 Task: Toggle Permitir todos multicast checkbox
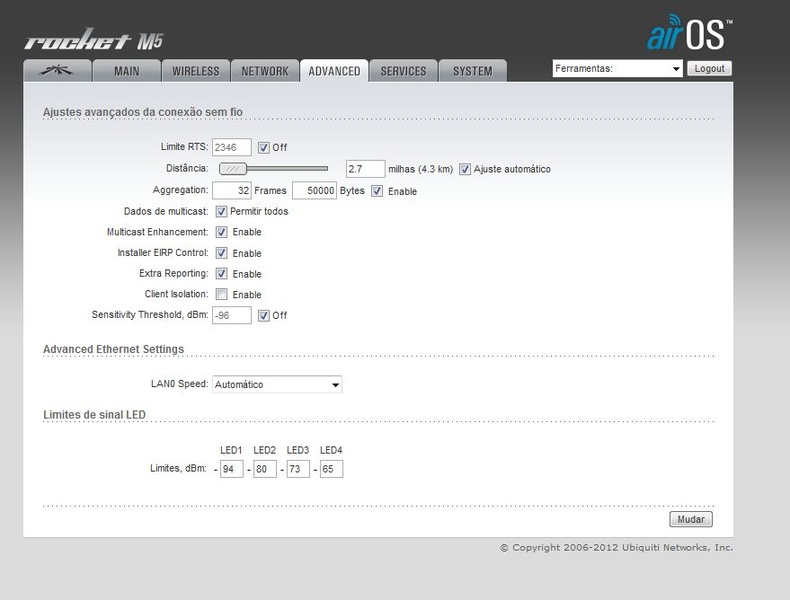pos(221,211)
